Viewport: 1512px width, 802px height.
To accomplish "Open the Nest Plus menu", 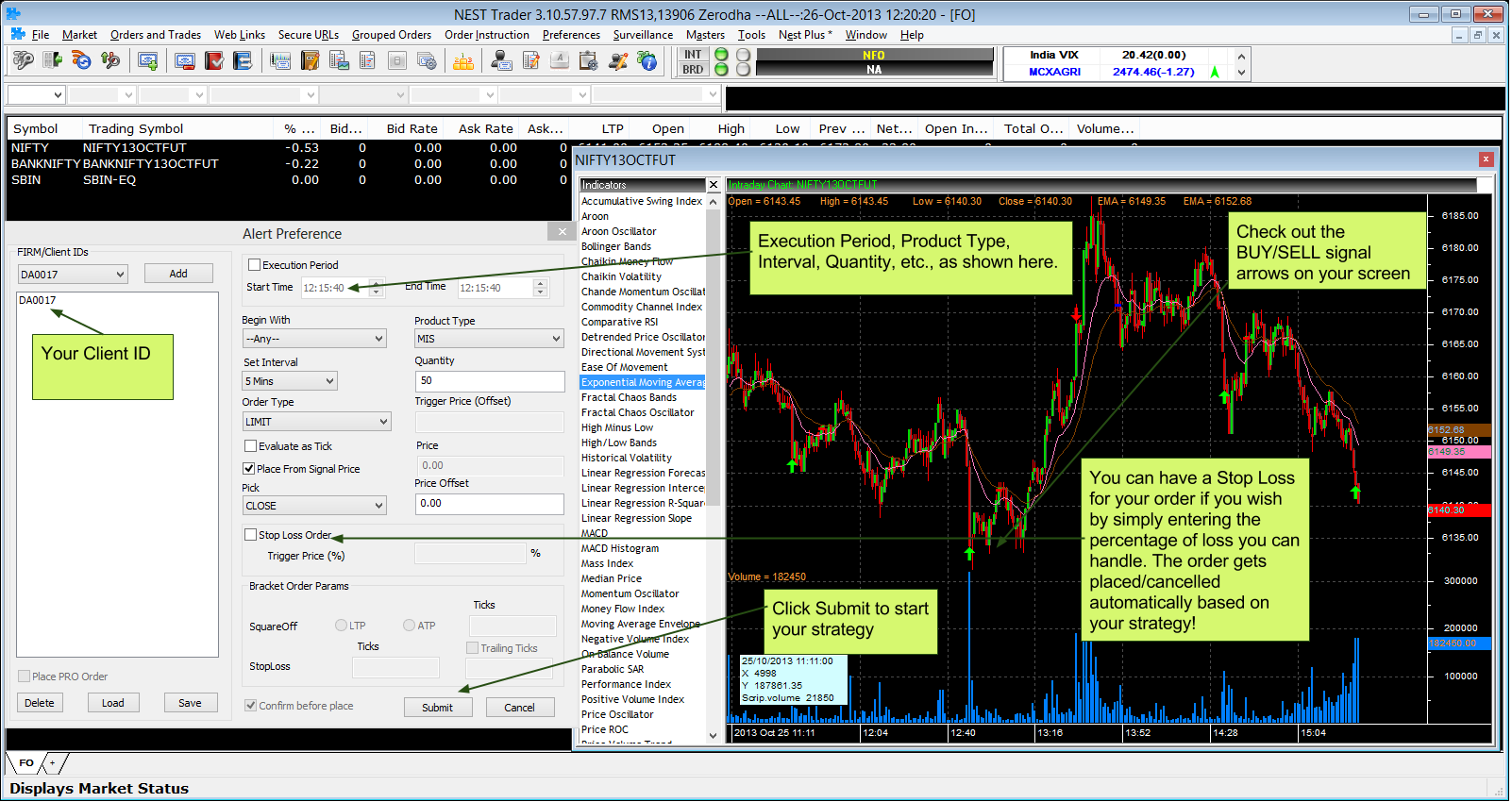I will click(805, 35).
